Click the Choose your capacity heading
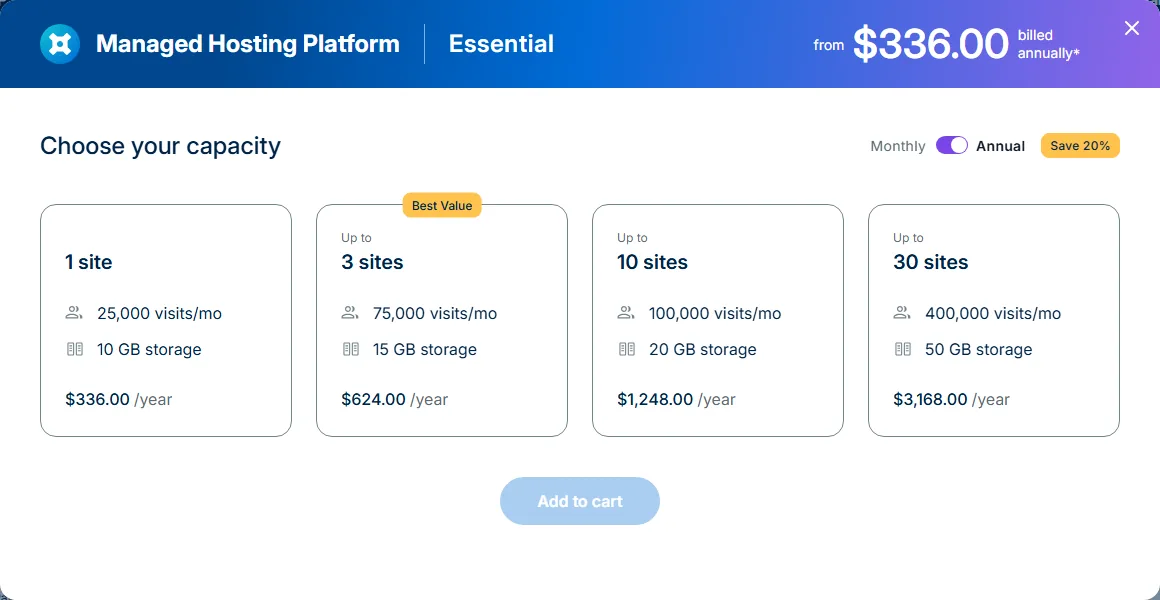The height and width of the screenshot is (600, 1160). [161, 146]
